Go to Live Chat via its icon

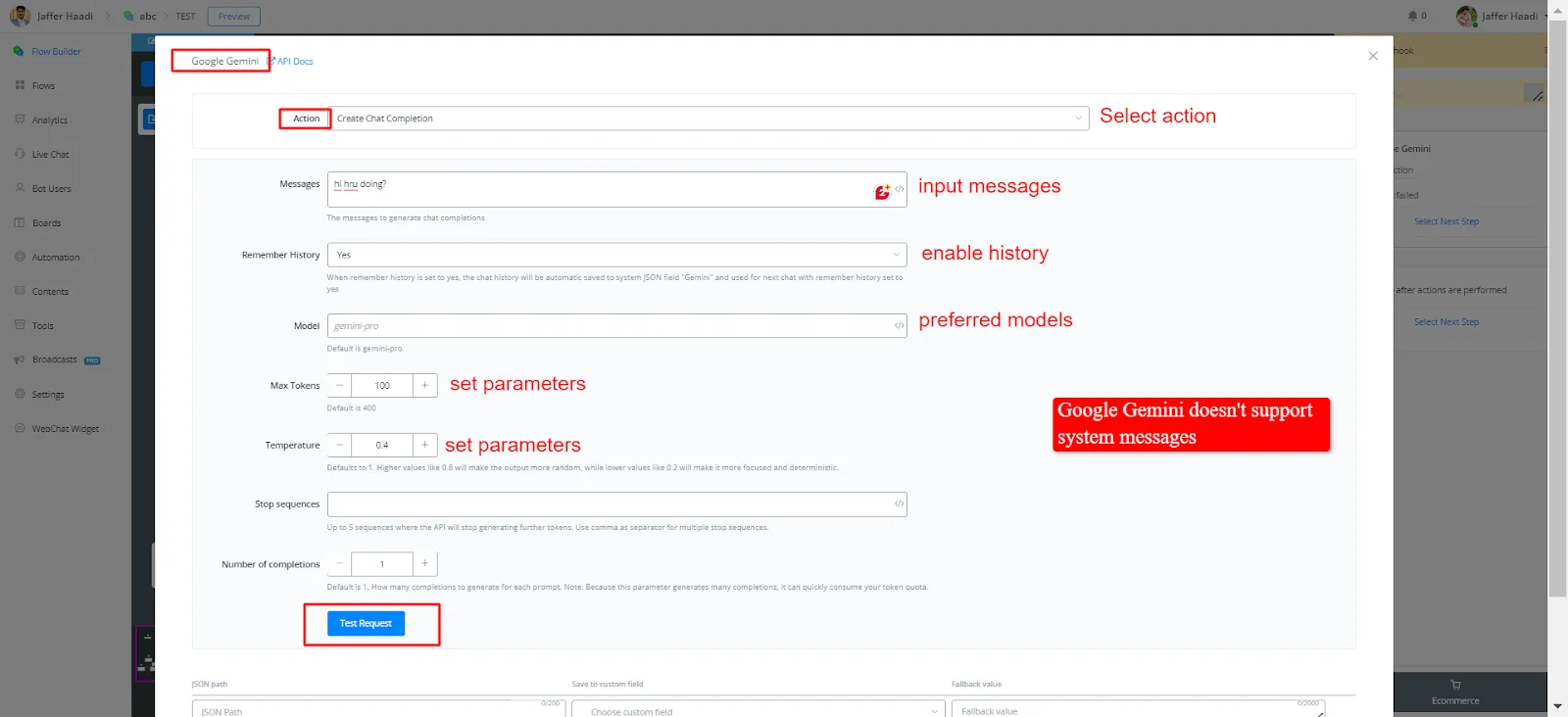pyautogui.click(x=20, y=154)
